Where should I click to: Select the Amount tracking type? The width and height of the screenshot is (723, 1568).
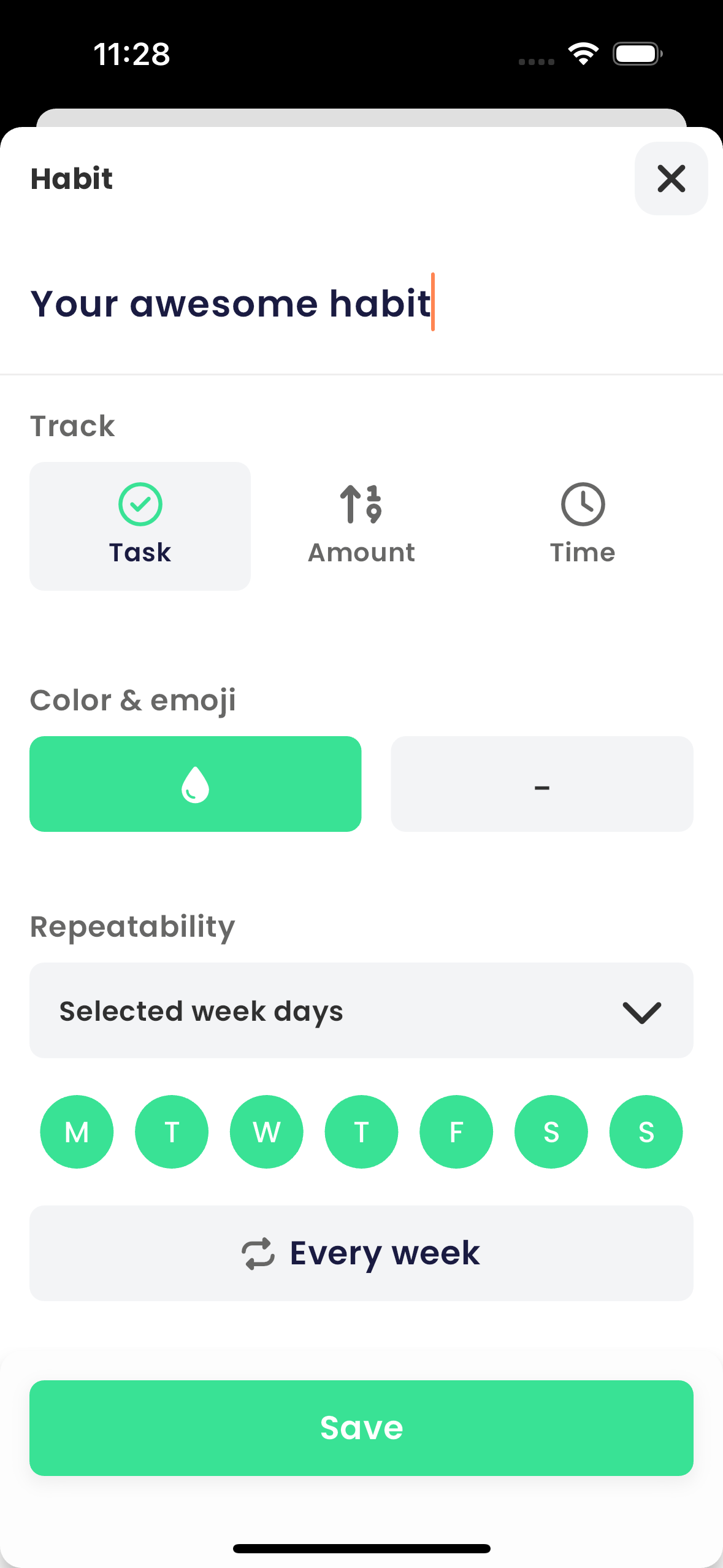(361, 526)
